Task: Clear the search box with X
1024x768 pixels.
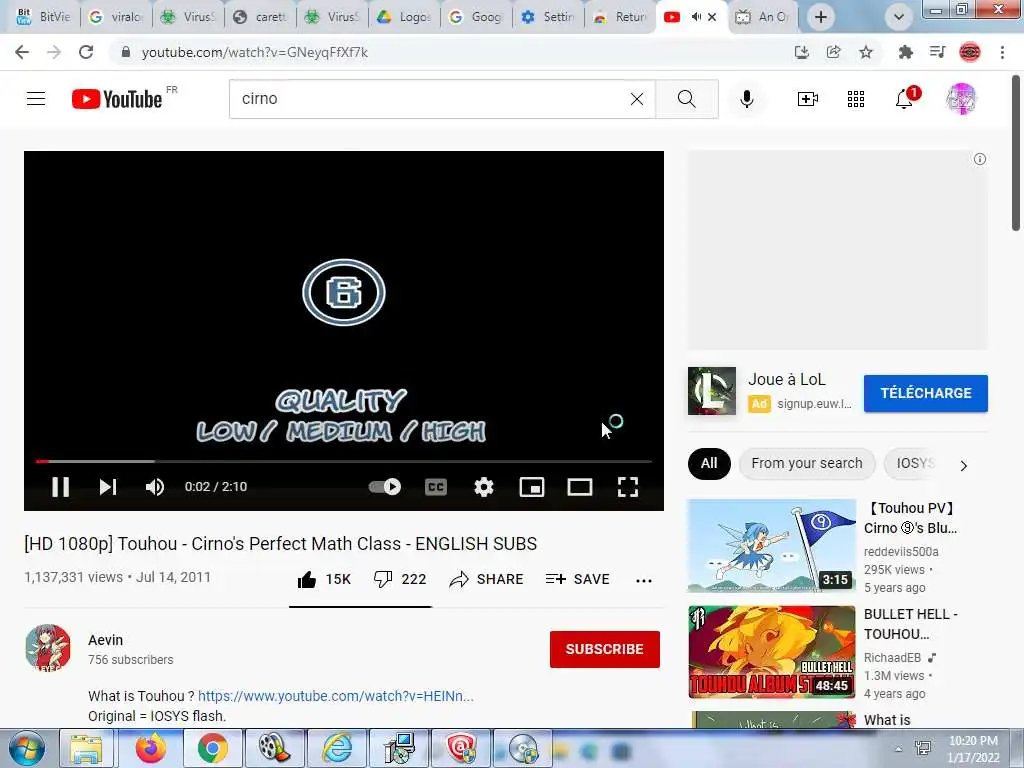Action: [637, 99]
